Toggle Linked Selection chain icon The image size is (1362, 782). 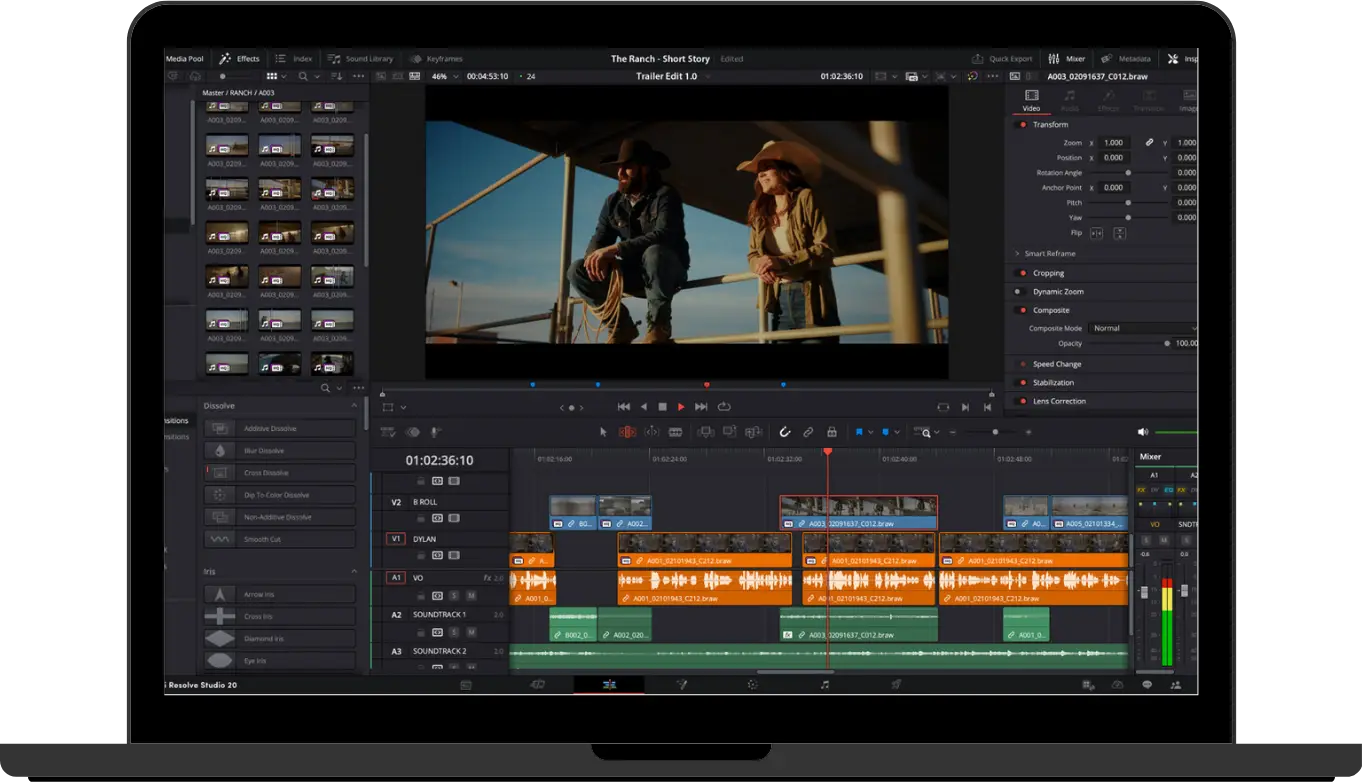808,432
